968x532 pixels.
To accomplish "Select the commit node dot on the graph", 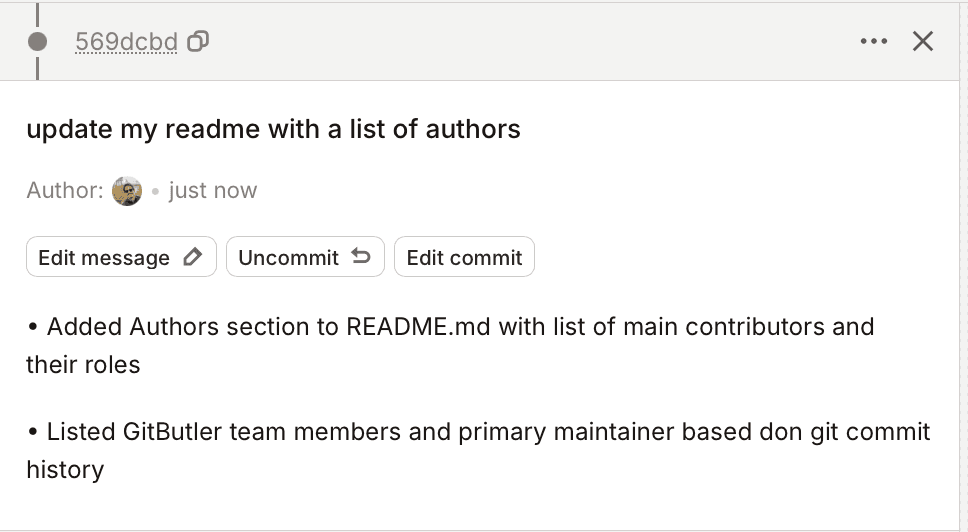I will click(x=38, y=42).
